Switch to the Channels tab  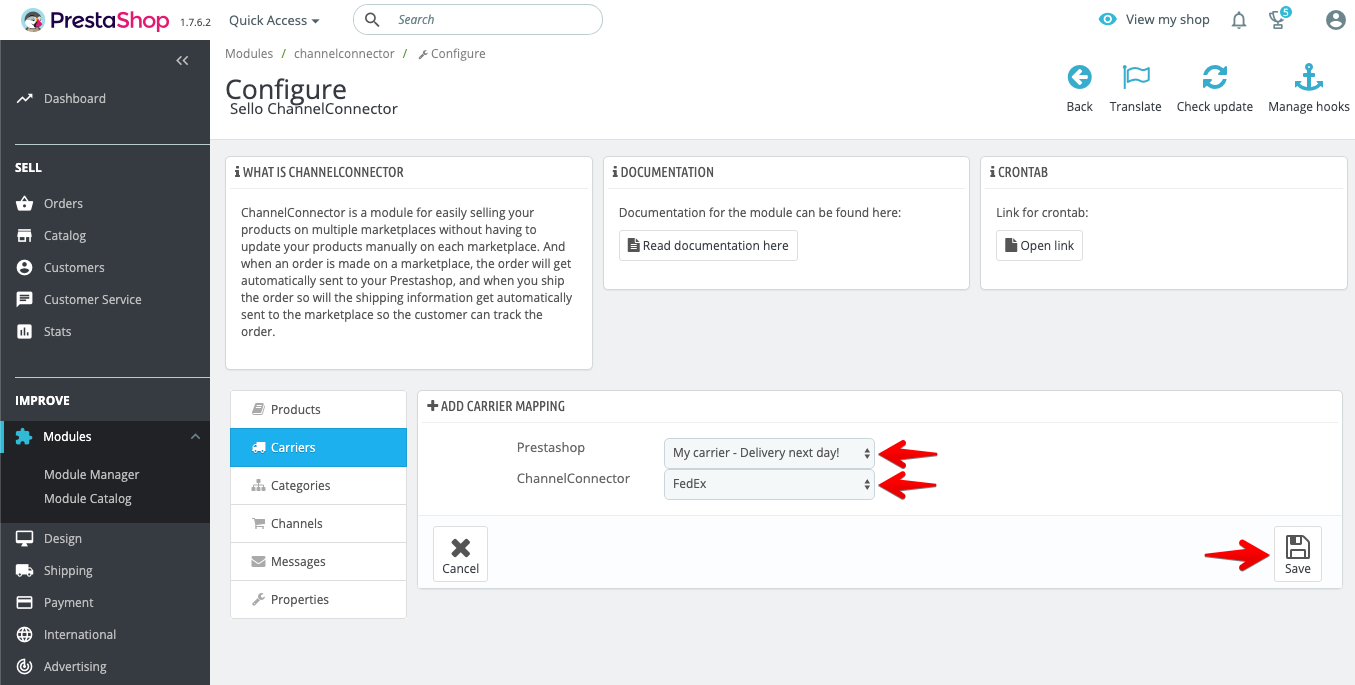pyautogui.click(x=318, y=523)
